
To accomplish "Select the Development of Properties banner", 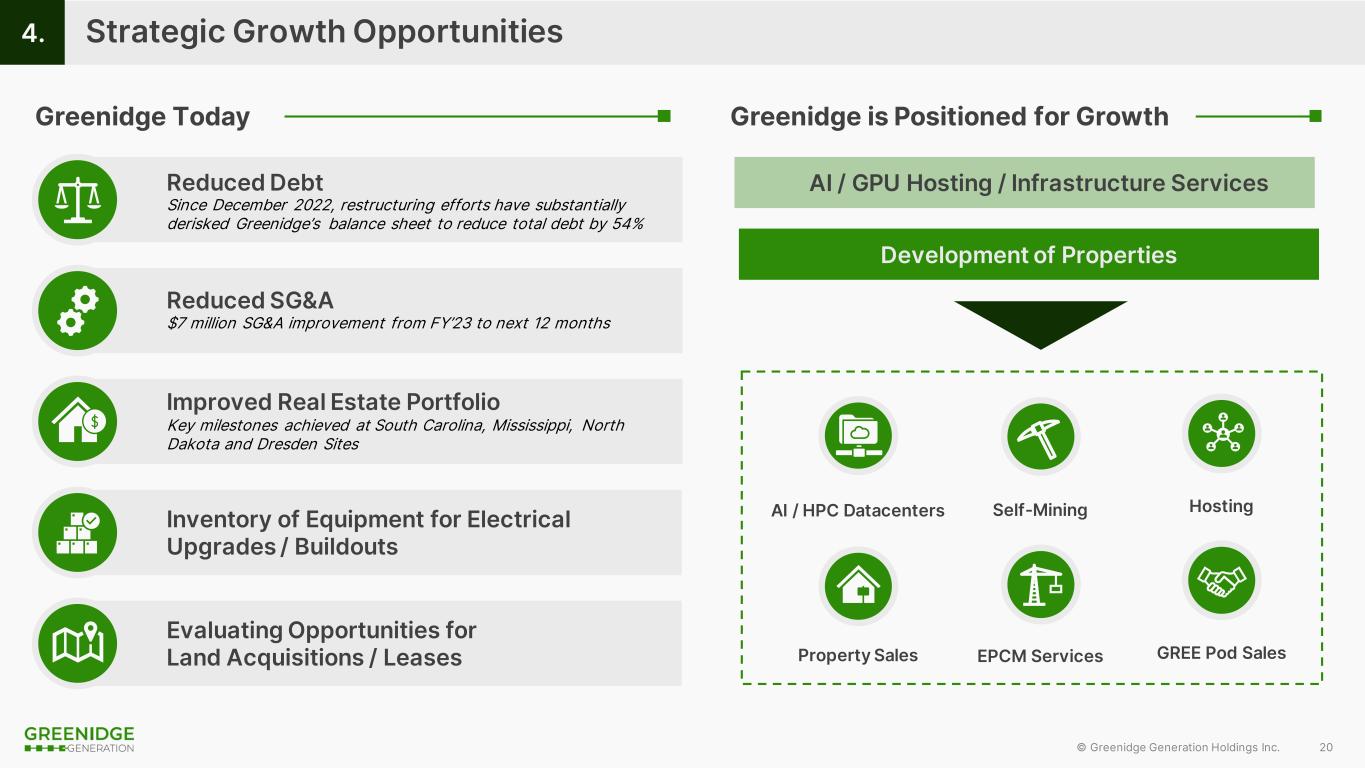I will pyautogui.click(x=1028, y=255).
